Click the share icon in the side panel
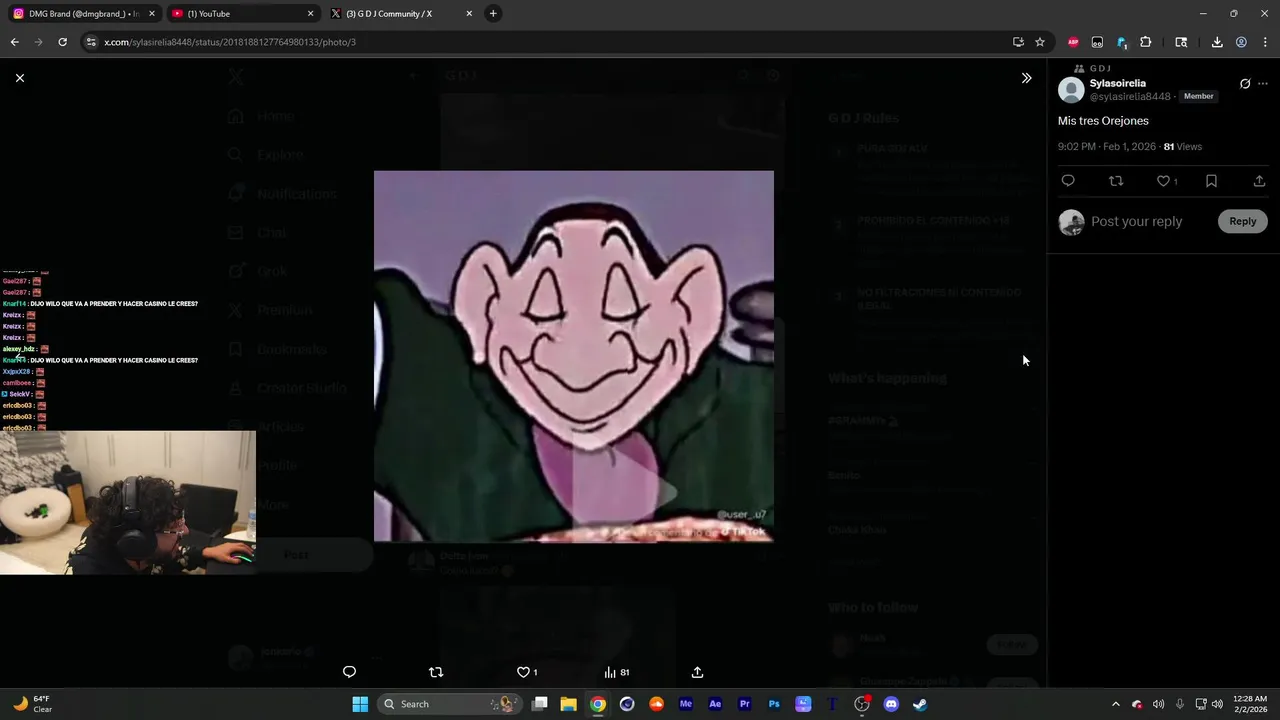The width and height of the screenshot is (1280, 720). coord(1259,181)
